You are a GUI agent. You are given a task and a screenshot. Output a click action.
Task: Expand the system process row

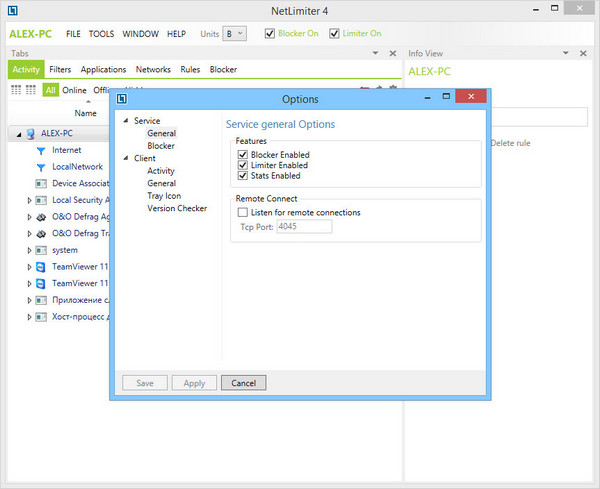29,250
